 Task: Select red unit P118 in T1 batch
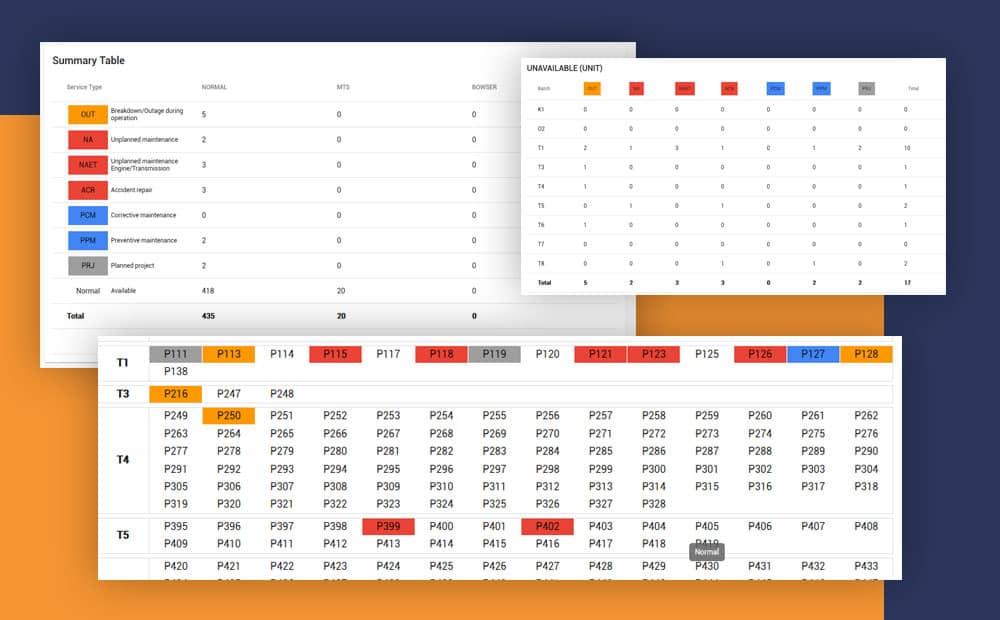tap(441, 354)
